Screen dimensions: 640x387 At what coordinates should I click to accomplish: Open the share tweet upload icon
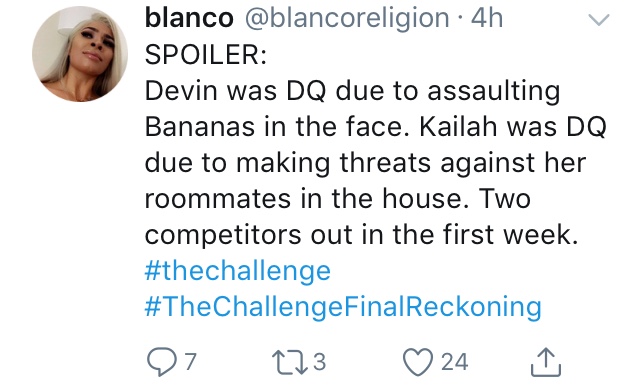546,362
